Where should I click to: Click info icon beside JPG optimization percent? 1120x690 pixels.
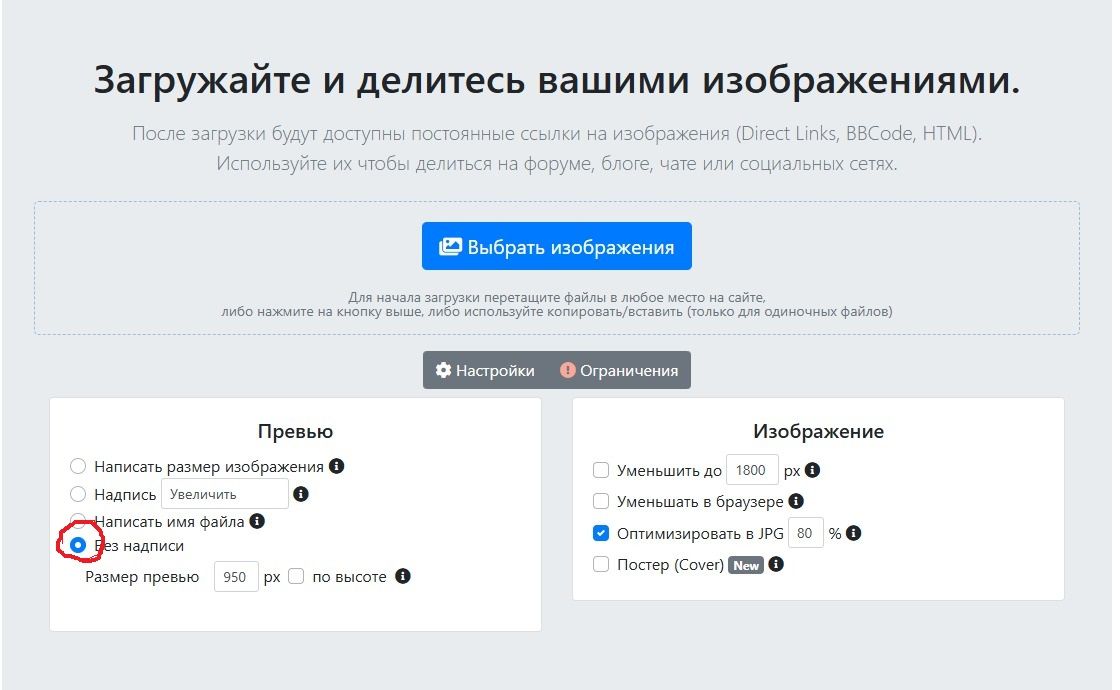pos(853,534)
